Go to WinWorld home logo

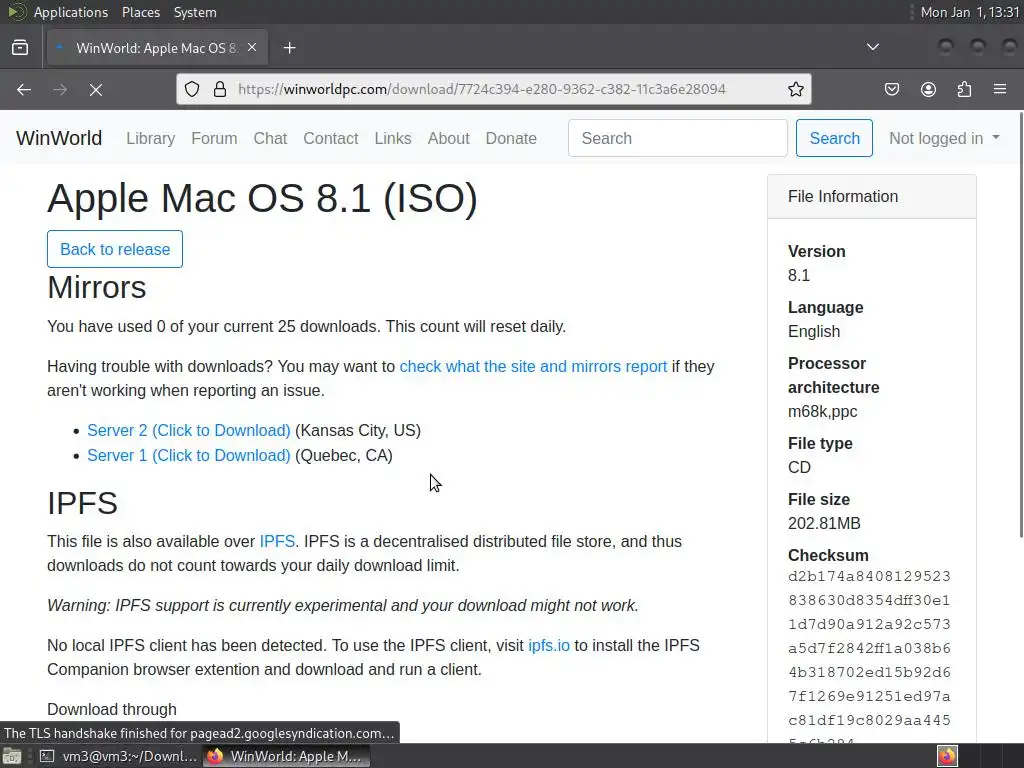pos(59,138)
